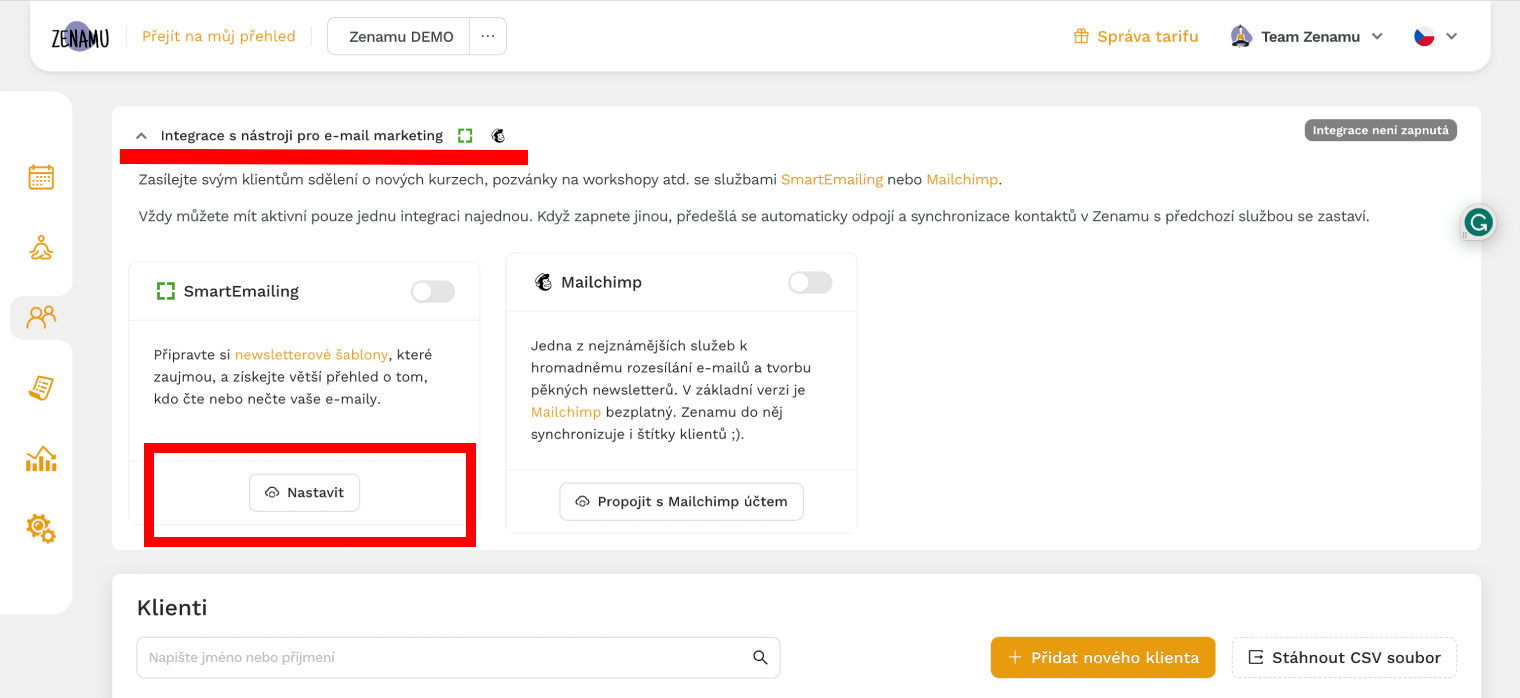
Task: Enable the SmartEmailing integration toggle
Action: point(433,291)
